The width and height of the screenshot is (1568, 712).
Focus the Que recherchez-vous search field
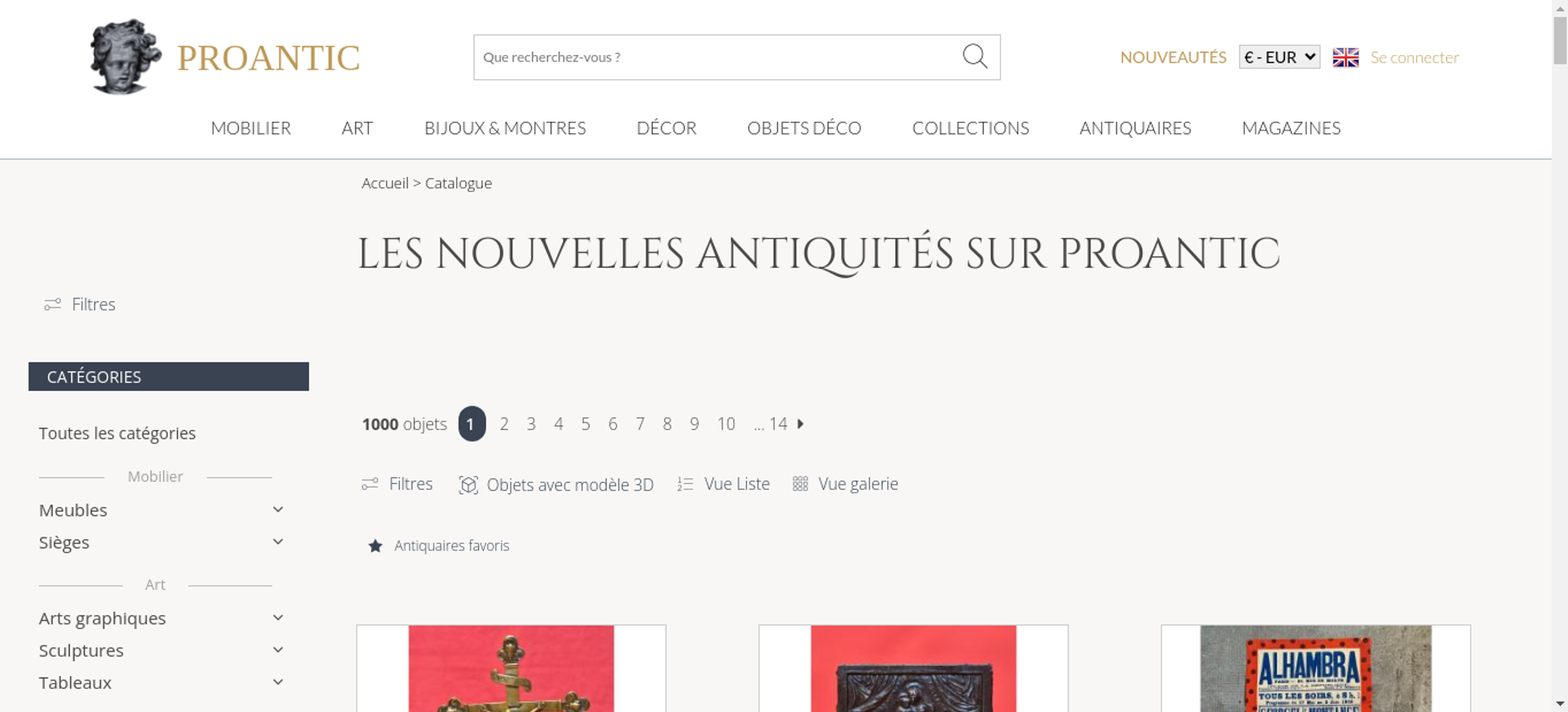[x=717, y=57]
